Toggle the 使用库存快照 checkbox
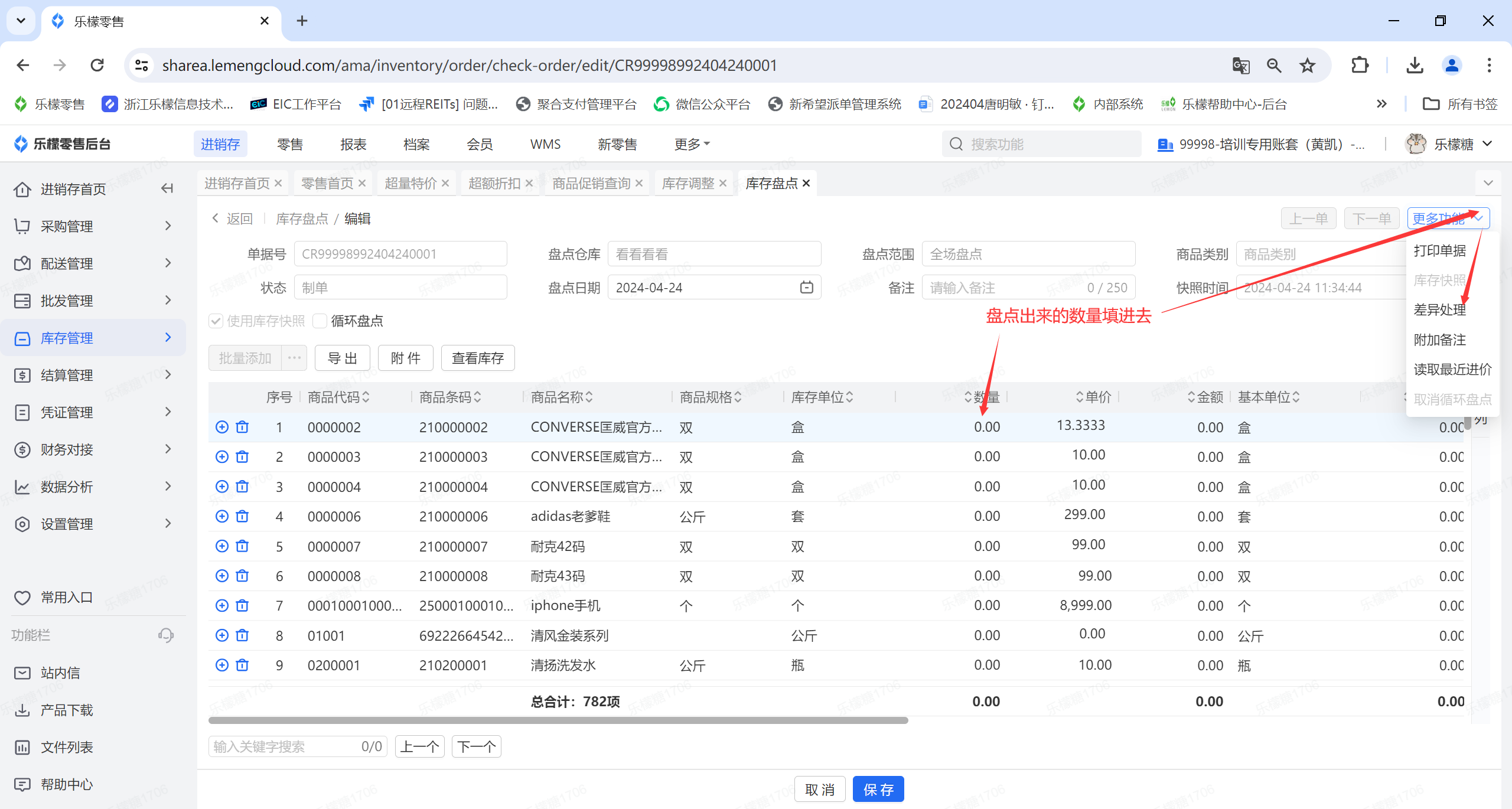Image resolution: width=1512 pixels, height=809 pixels. [216, 321]
